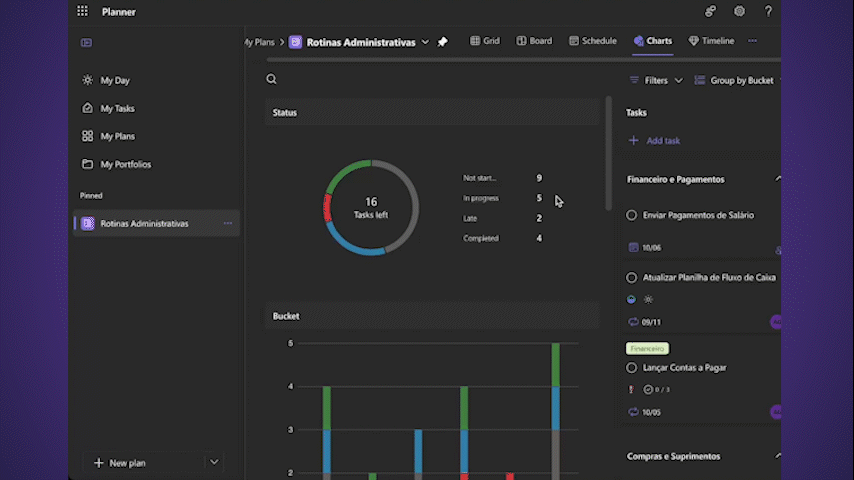854x480 pixels.
Task: Unpin the Rotinas Administrativas plan
Action: click(443, 42)
